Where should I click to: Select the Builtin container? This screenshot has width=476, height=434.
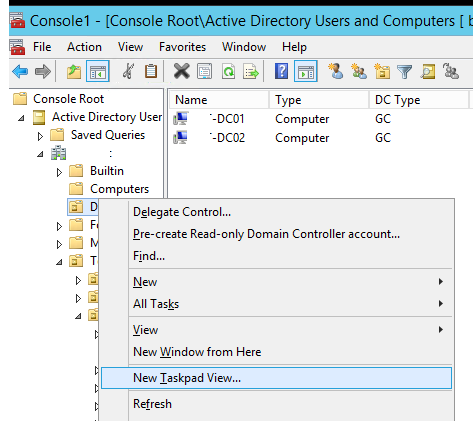(107, 171)
